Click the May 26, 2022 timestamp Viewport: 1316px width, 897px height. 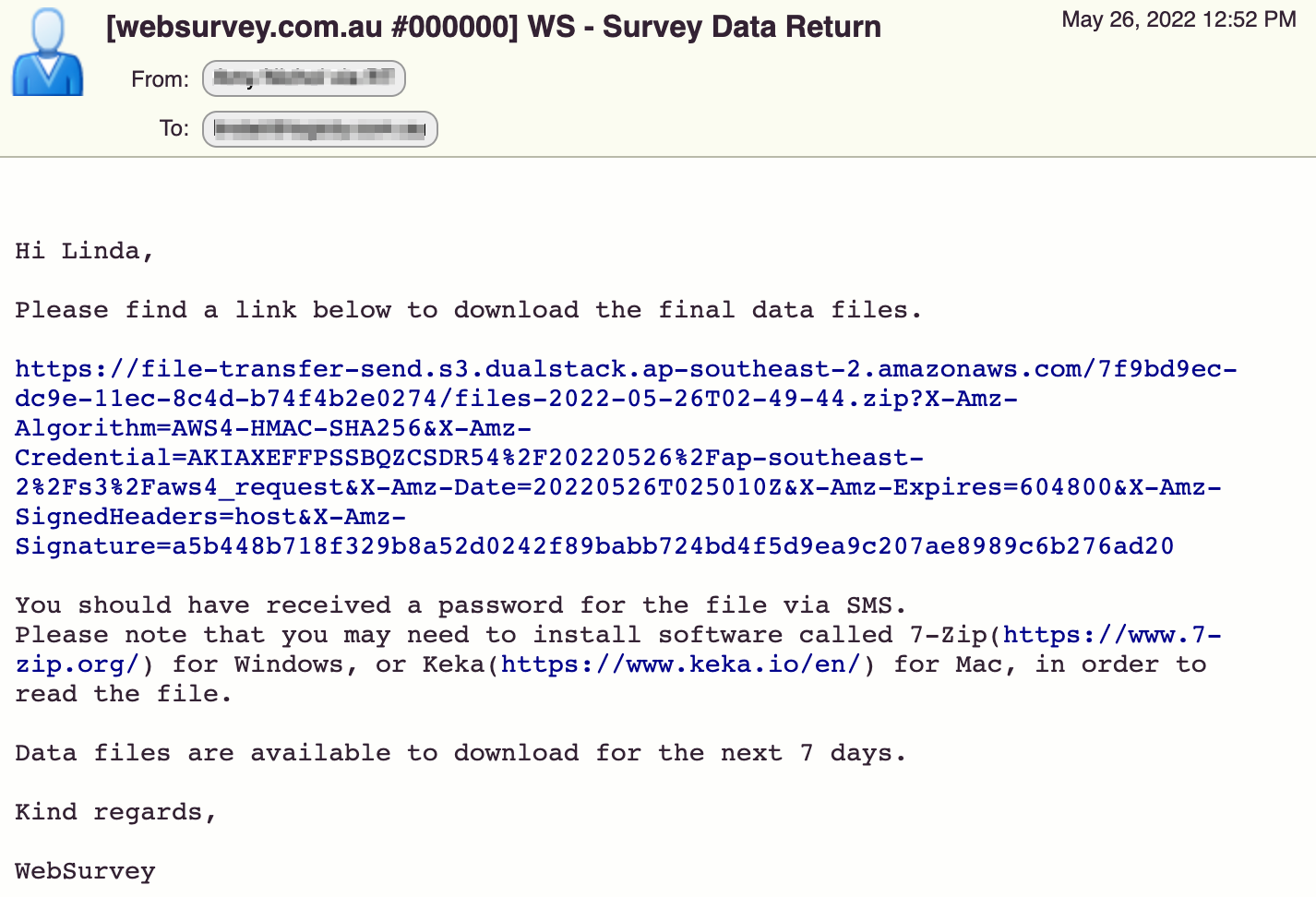coord(1178,19)
